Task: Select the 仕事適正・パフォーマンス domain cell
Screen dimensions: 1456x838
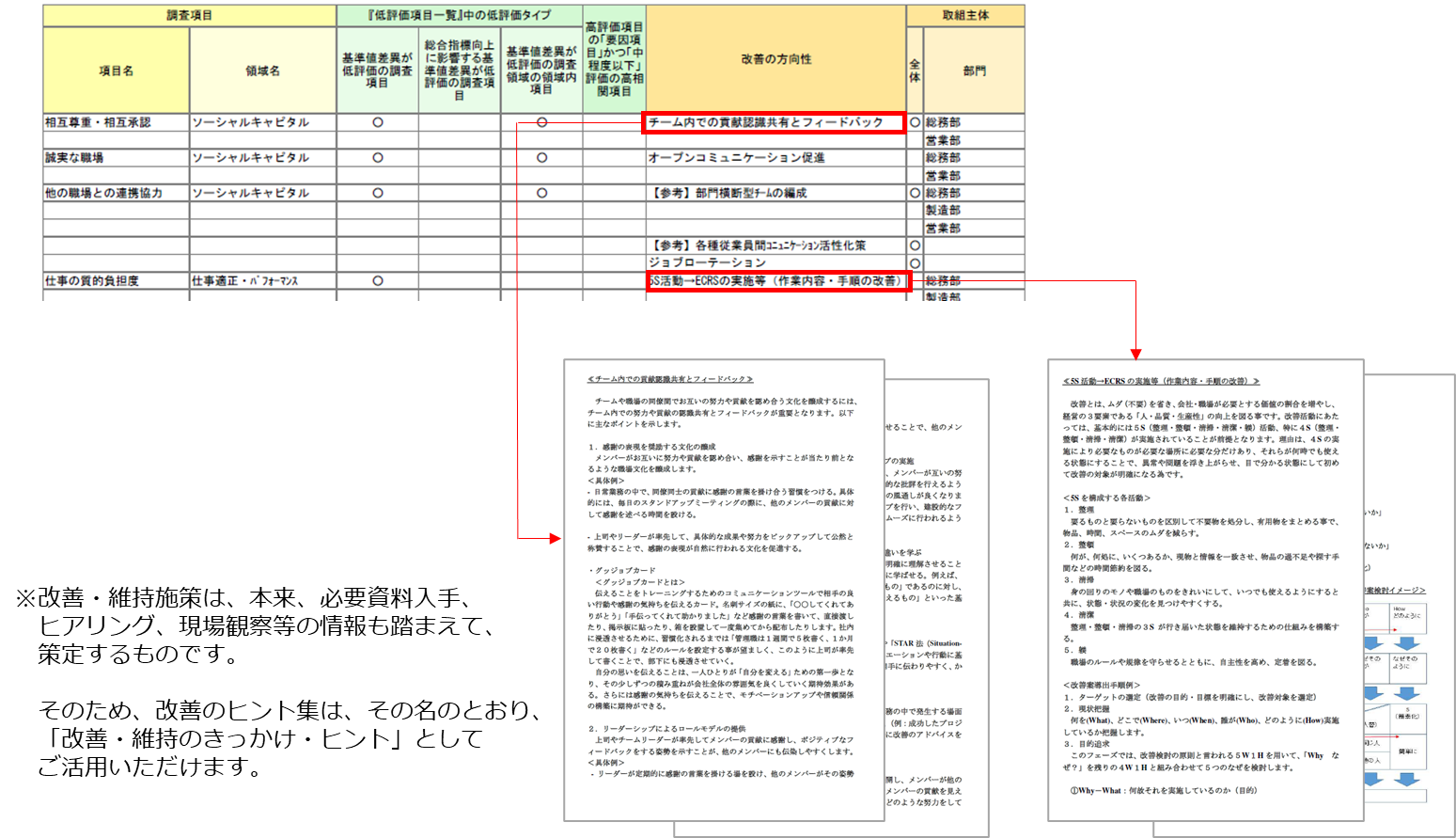Action: (263, 281)
